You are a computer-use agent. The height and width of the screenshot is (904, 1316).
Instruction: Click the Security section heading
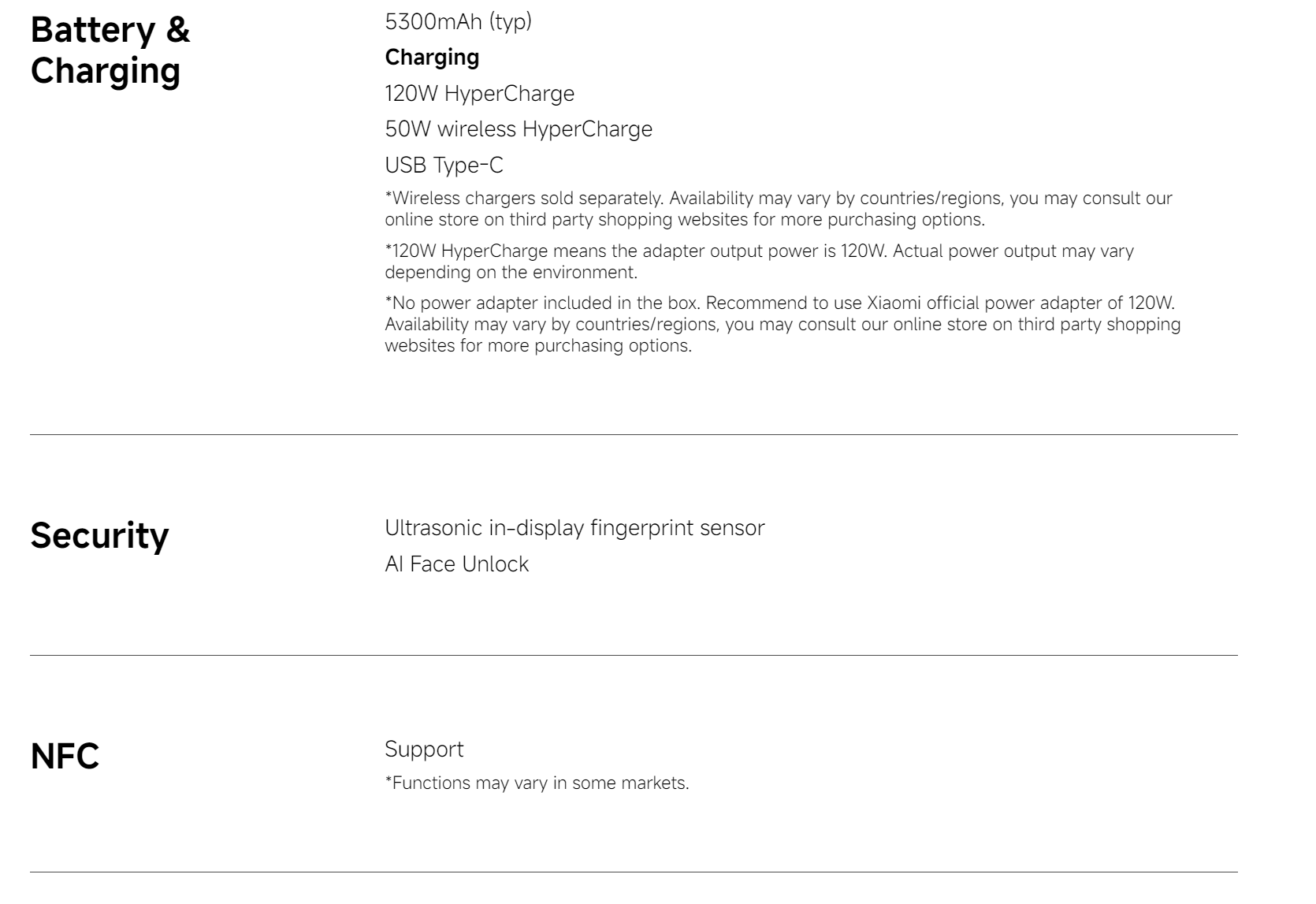click(99, 535)
